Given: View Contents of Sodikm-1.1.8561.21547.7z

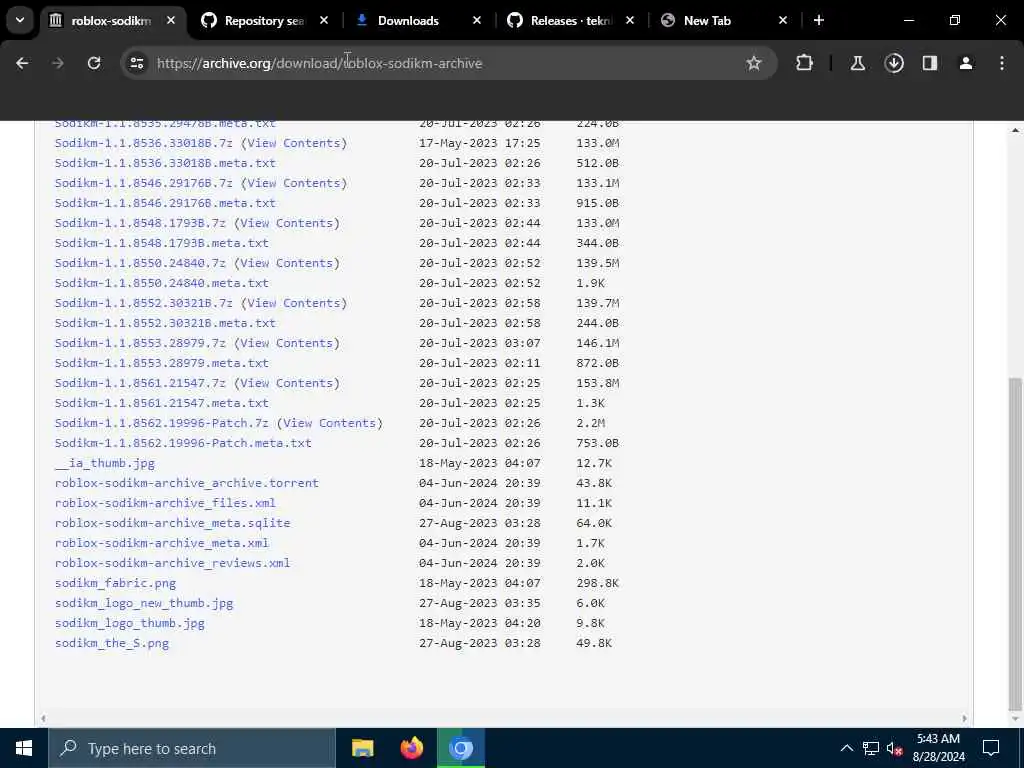Looking at the screenshot, I should [x=287, y=383].
